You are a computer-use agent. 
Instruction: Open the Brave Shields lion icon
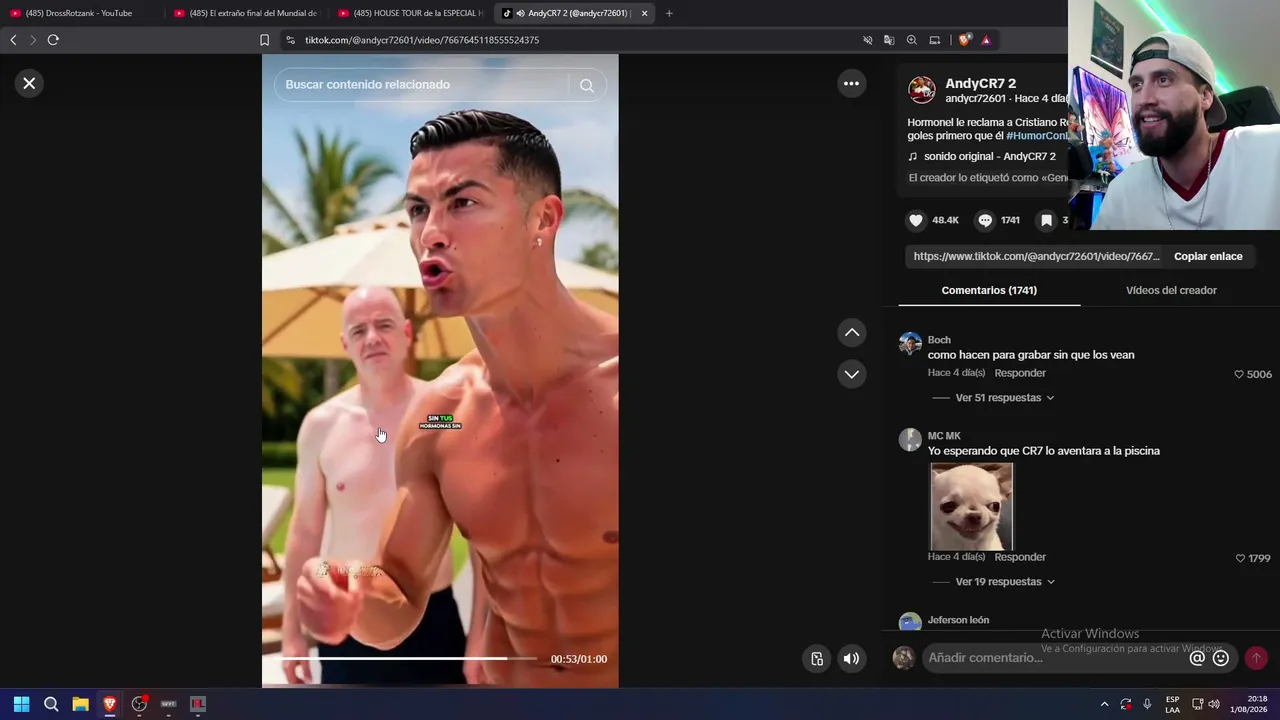pos(964,40)
